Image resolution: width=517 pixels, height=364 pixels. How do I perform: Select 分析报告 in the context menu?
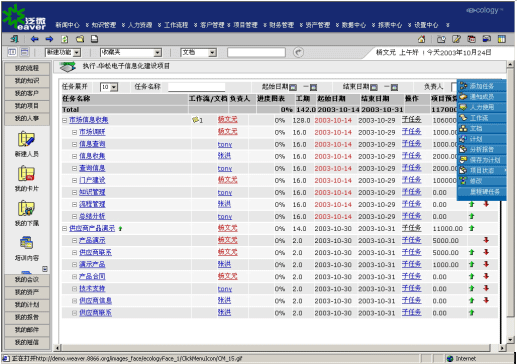(482, 149)
